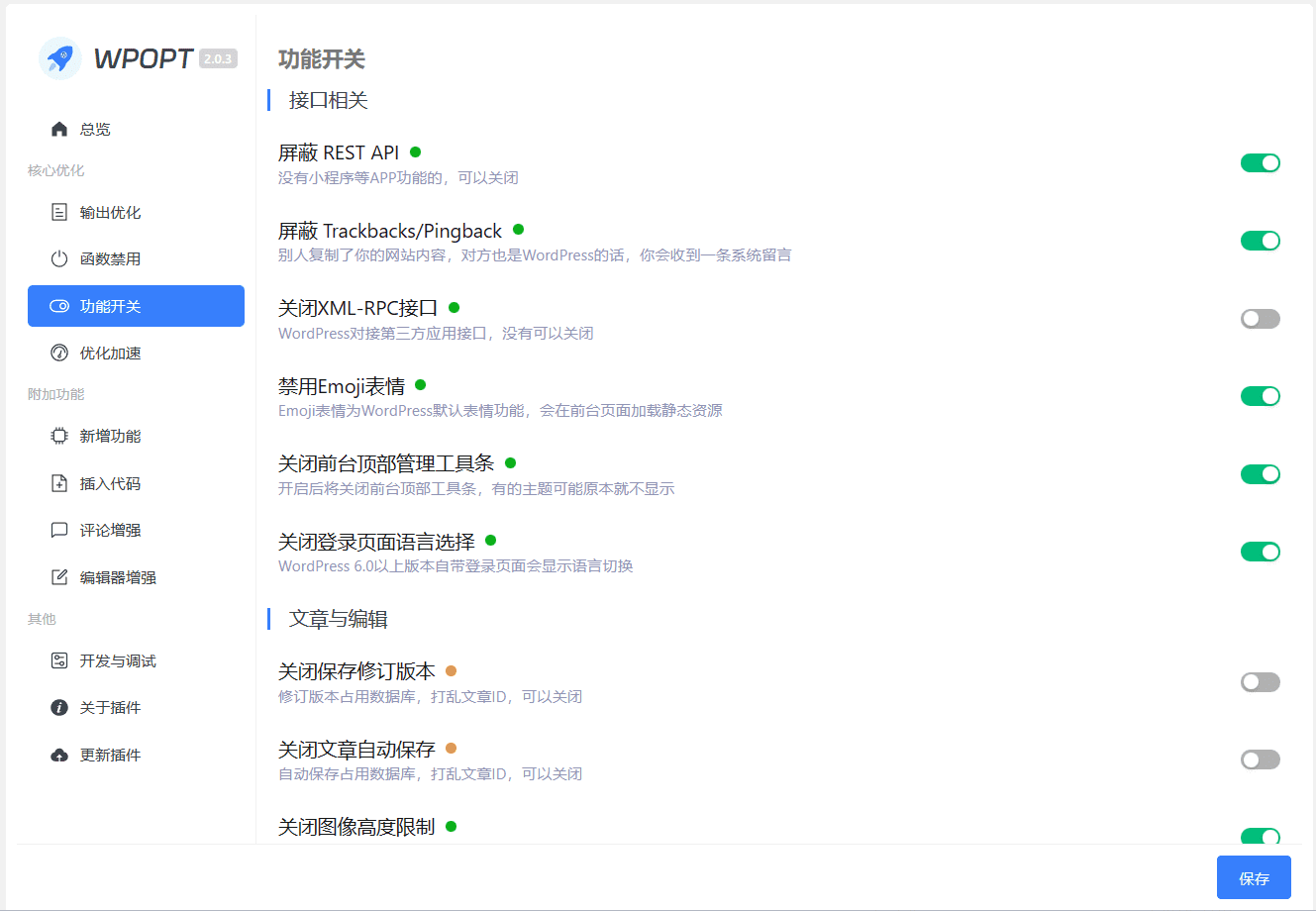Disable the 屏蔽 REST API switch
Image resolution: width=1316 pixels, height=911 pixels.
(x=1260, y=162)
